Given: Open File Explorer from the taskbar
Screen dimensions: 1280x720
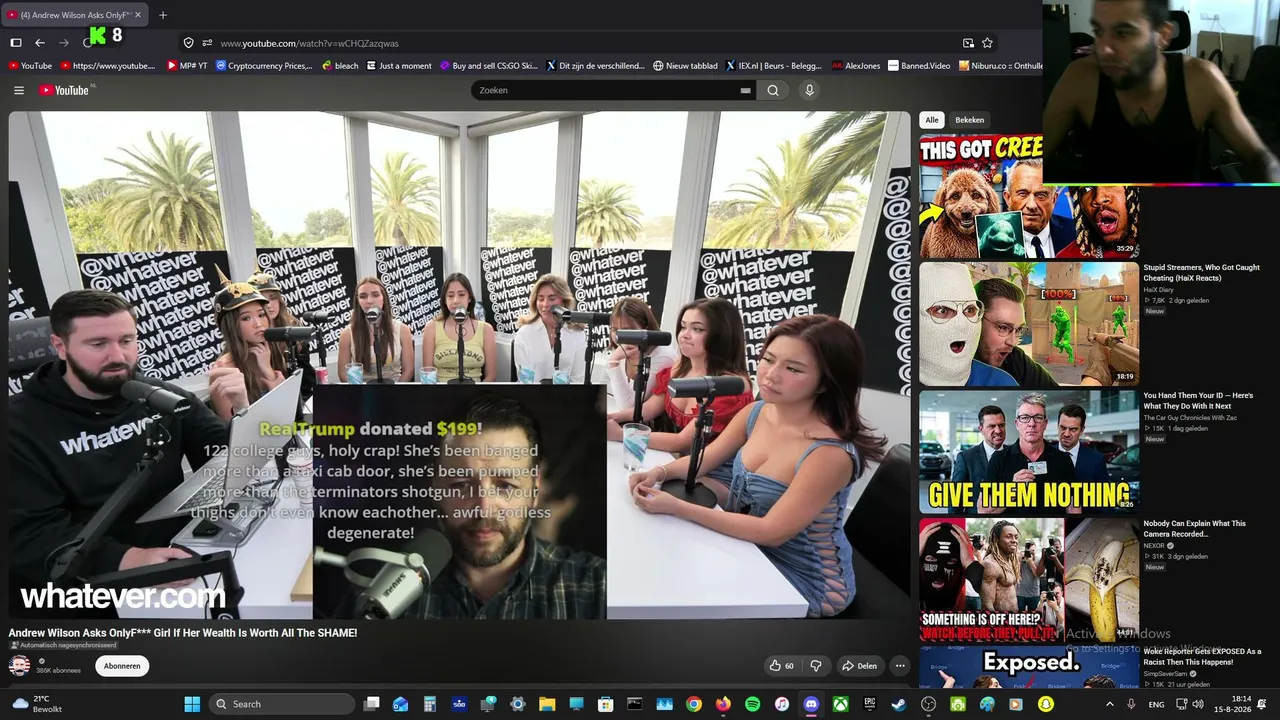Looking at the screenshot, I should 547,704.
